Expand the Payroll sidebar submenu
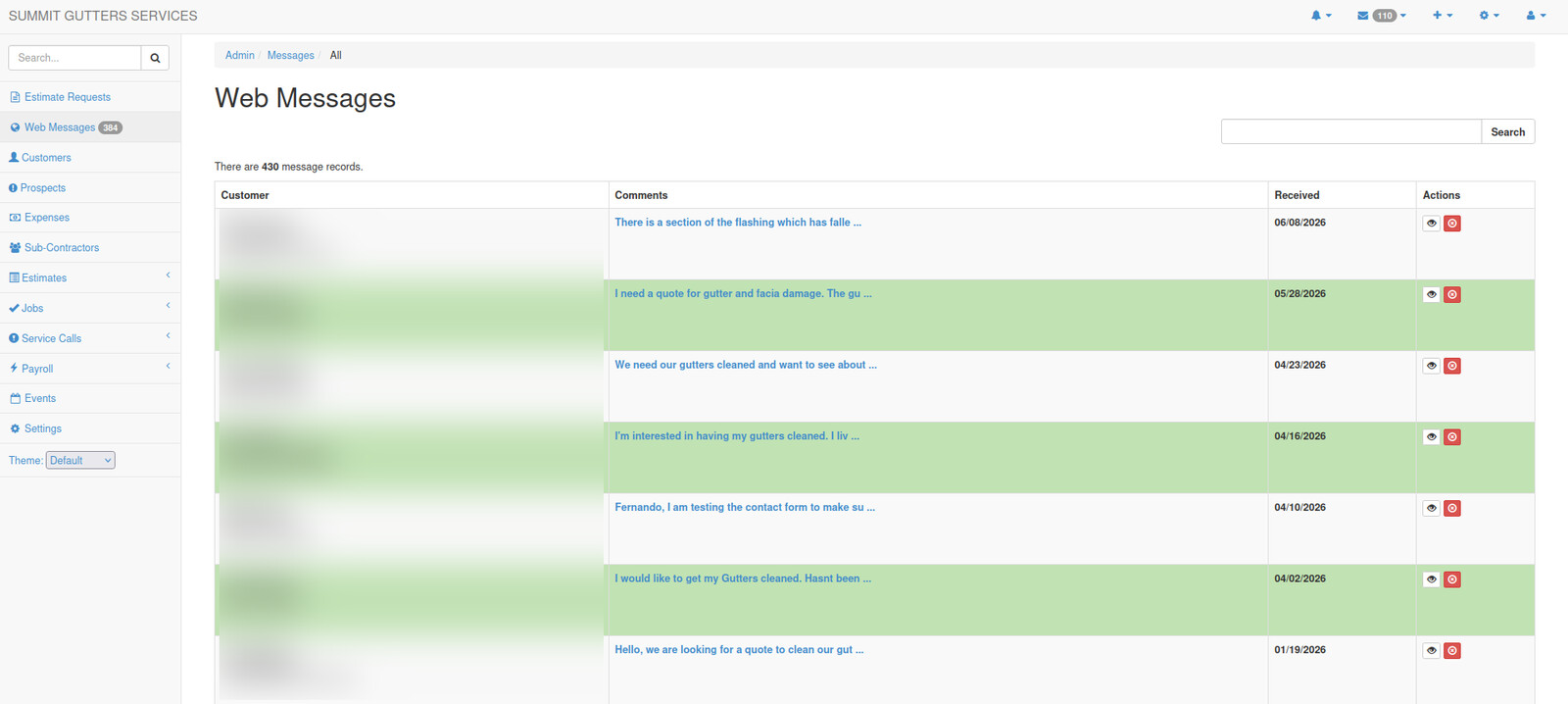The width and height of the screenshot is (1568, 704). 90,369
